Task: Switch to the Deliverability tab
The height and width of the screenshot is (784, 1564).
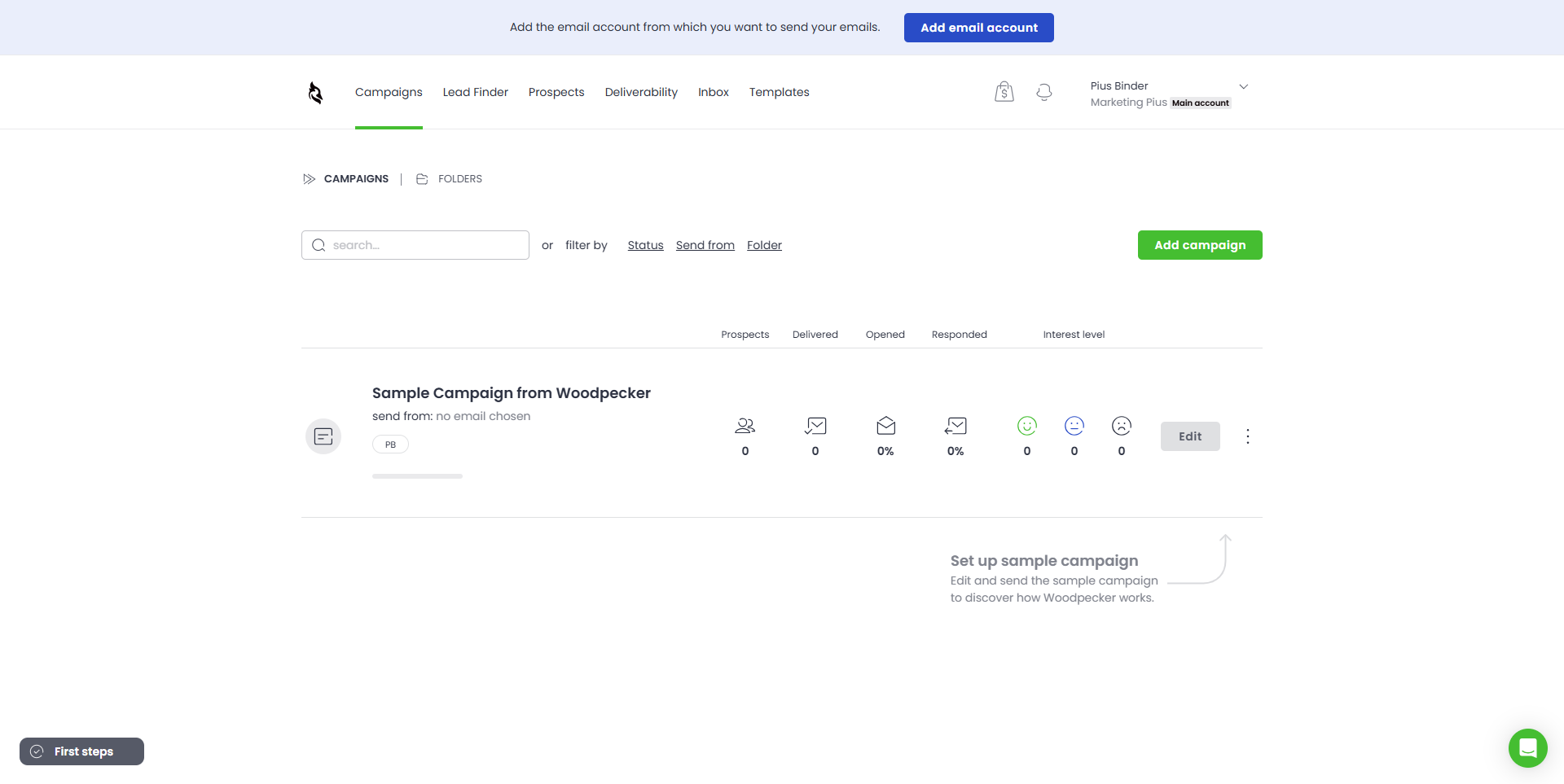Action: tap(640, 92)
